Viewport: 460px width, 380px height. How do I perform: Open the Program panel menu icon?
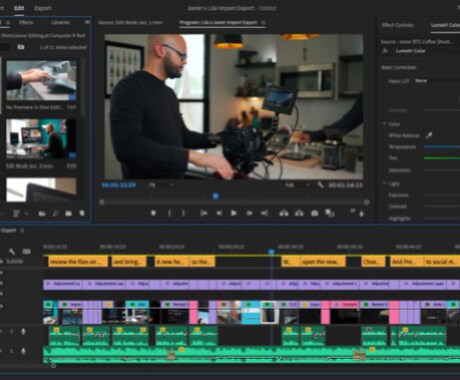pos(263,23)
